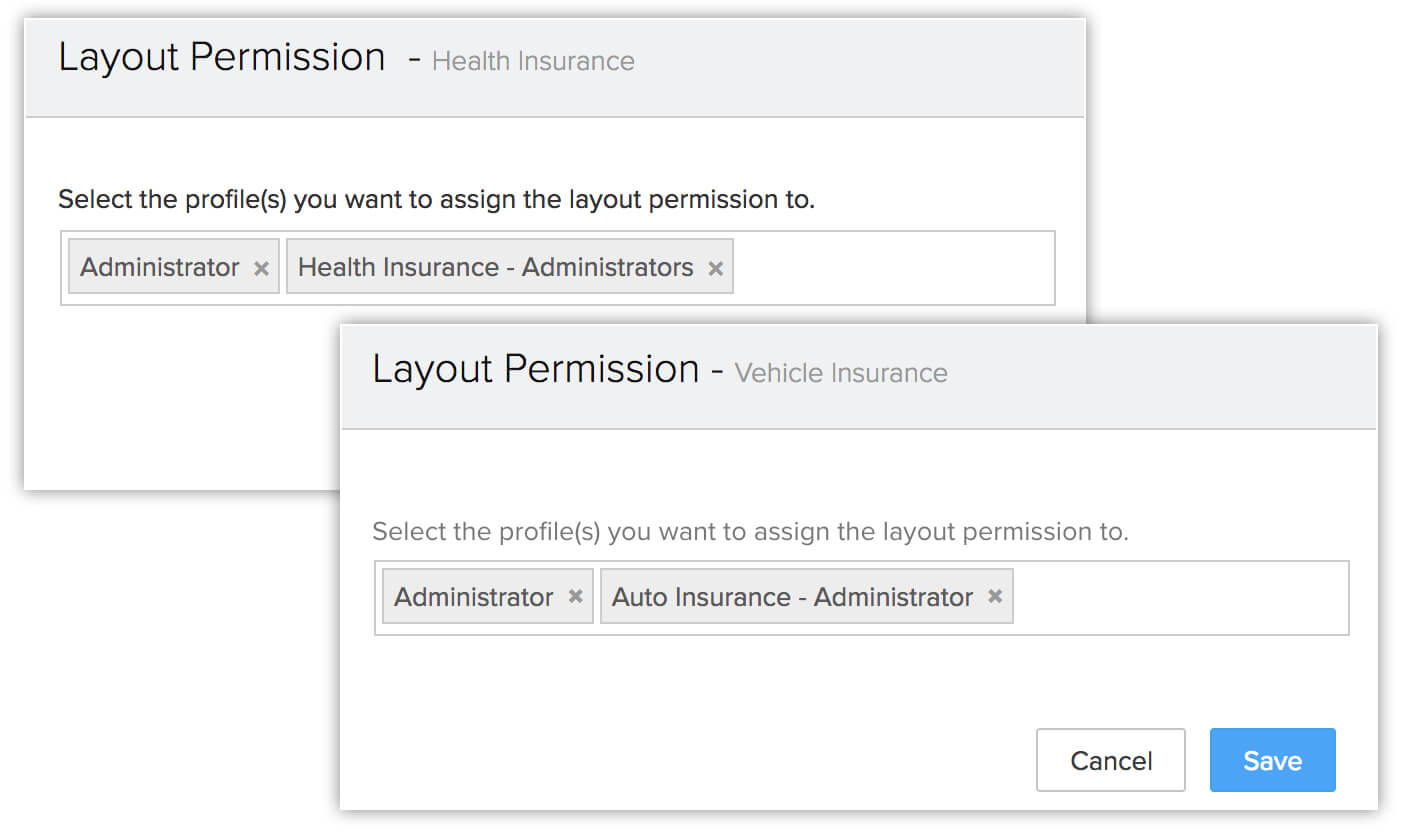Select the Auto Insurance - Administrator tag label
Screen dimensions: 1416x838
792,597
